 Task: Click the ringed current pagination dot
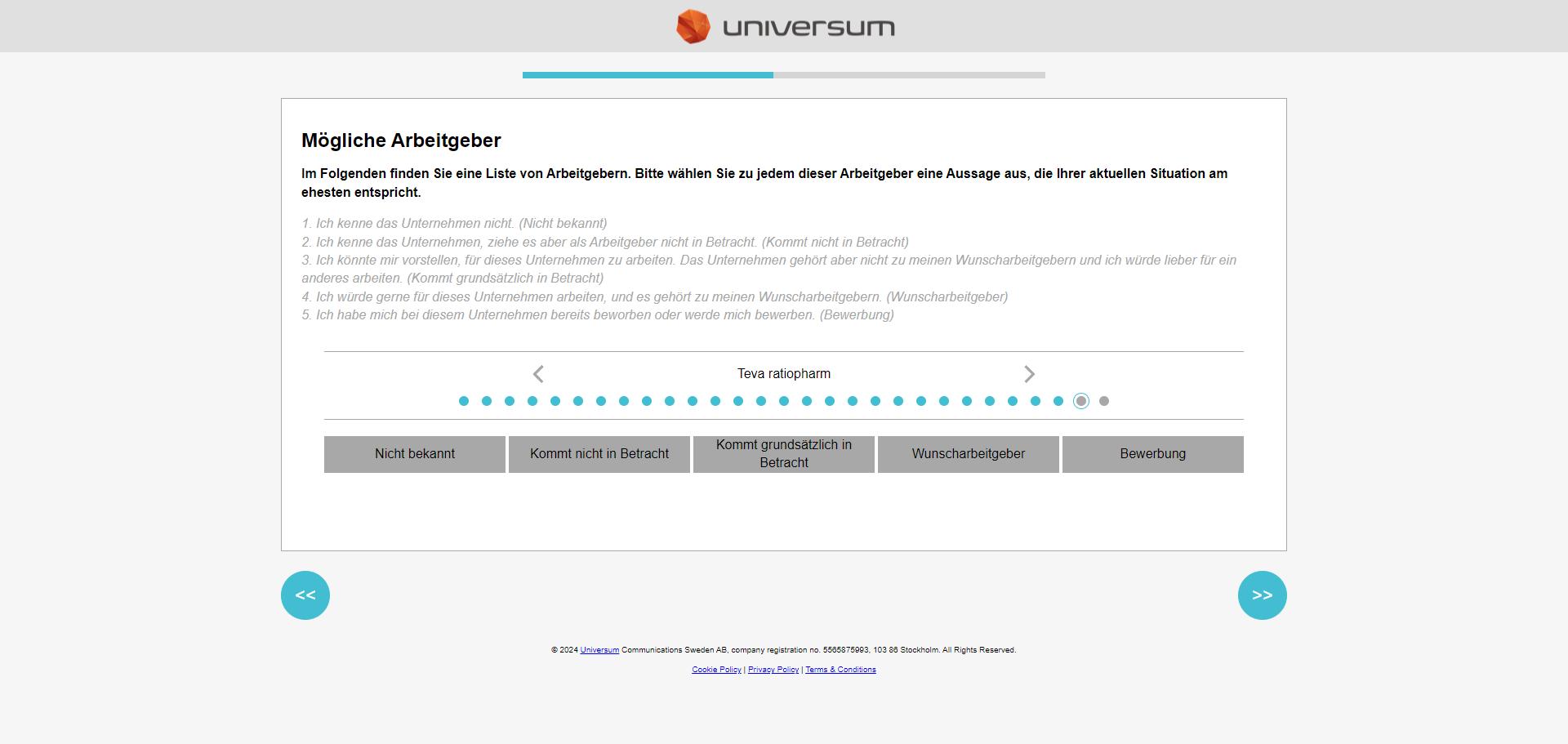click(1081, 401)
